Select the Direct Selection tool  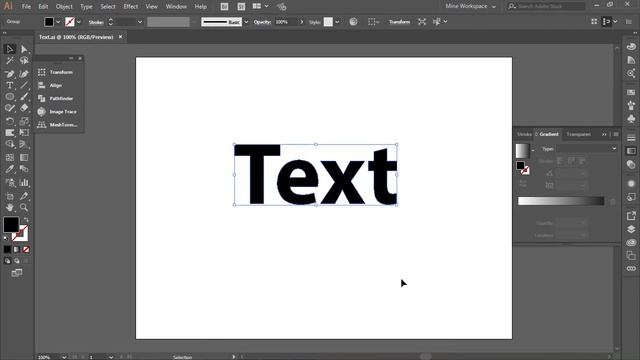[x=24, y=49]
